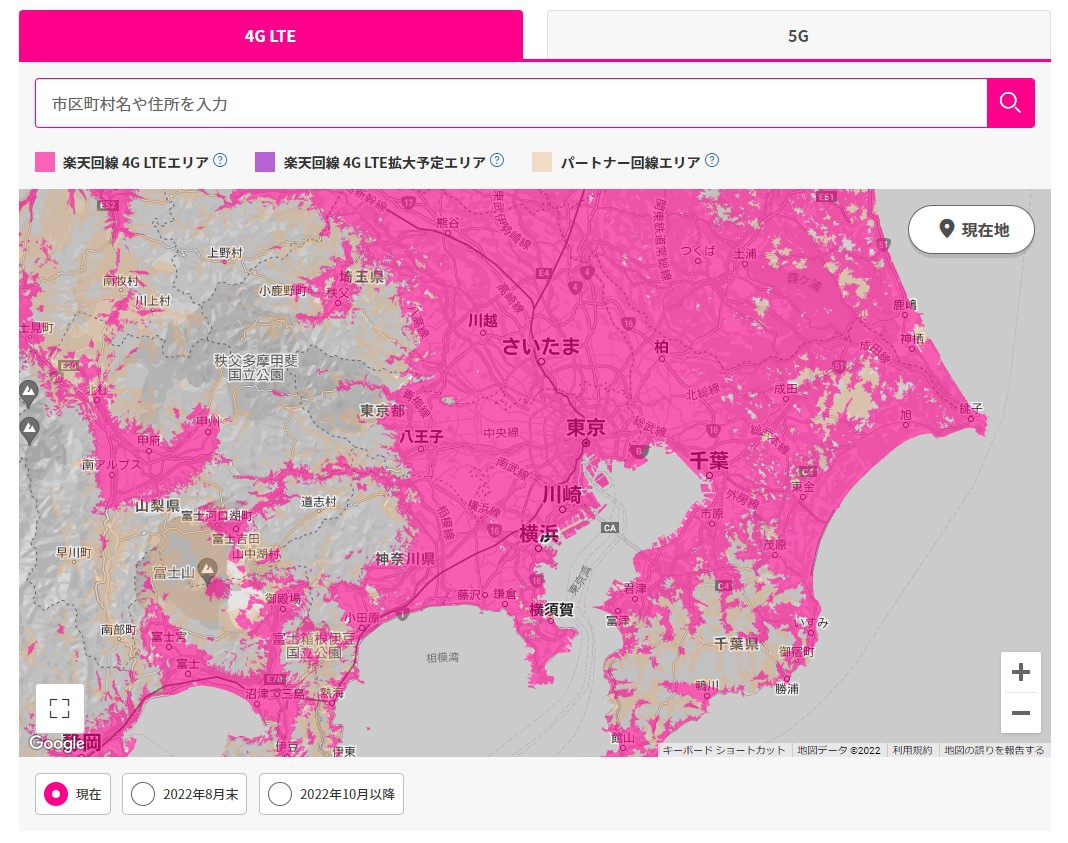1068x843 pixels.
Task: Click the 甲府 label on map
Action: point(148,440)
